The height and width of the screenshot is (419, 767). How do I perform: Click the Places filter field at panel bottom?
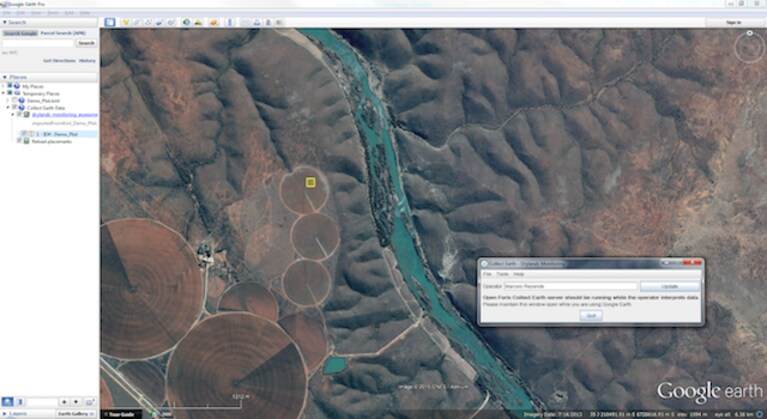click(42, 402)
